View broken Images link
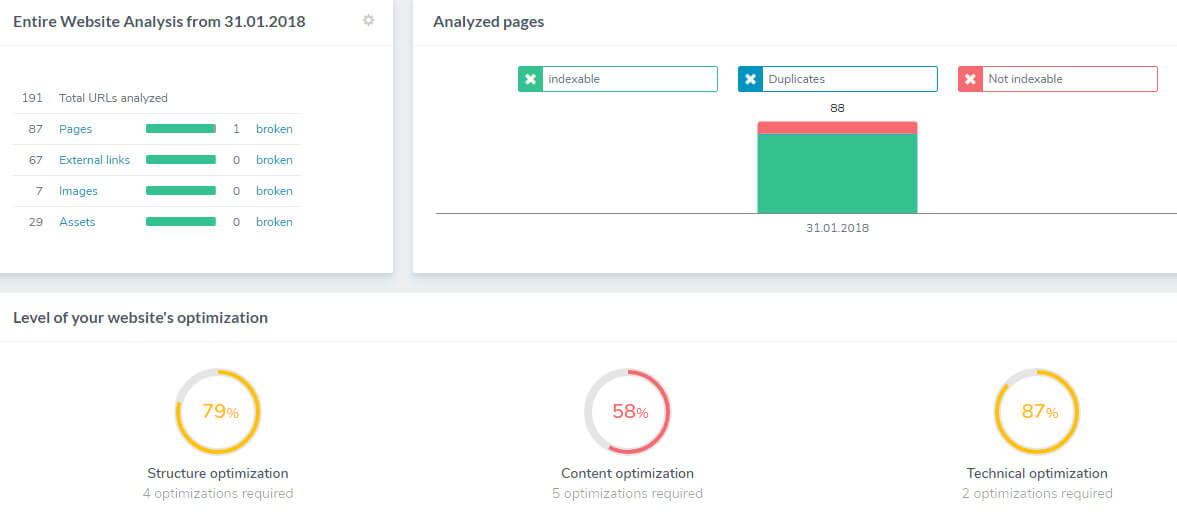 tap(274, 191)
